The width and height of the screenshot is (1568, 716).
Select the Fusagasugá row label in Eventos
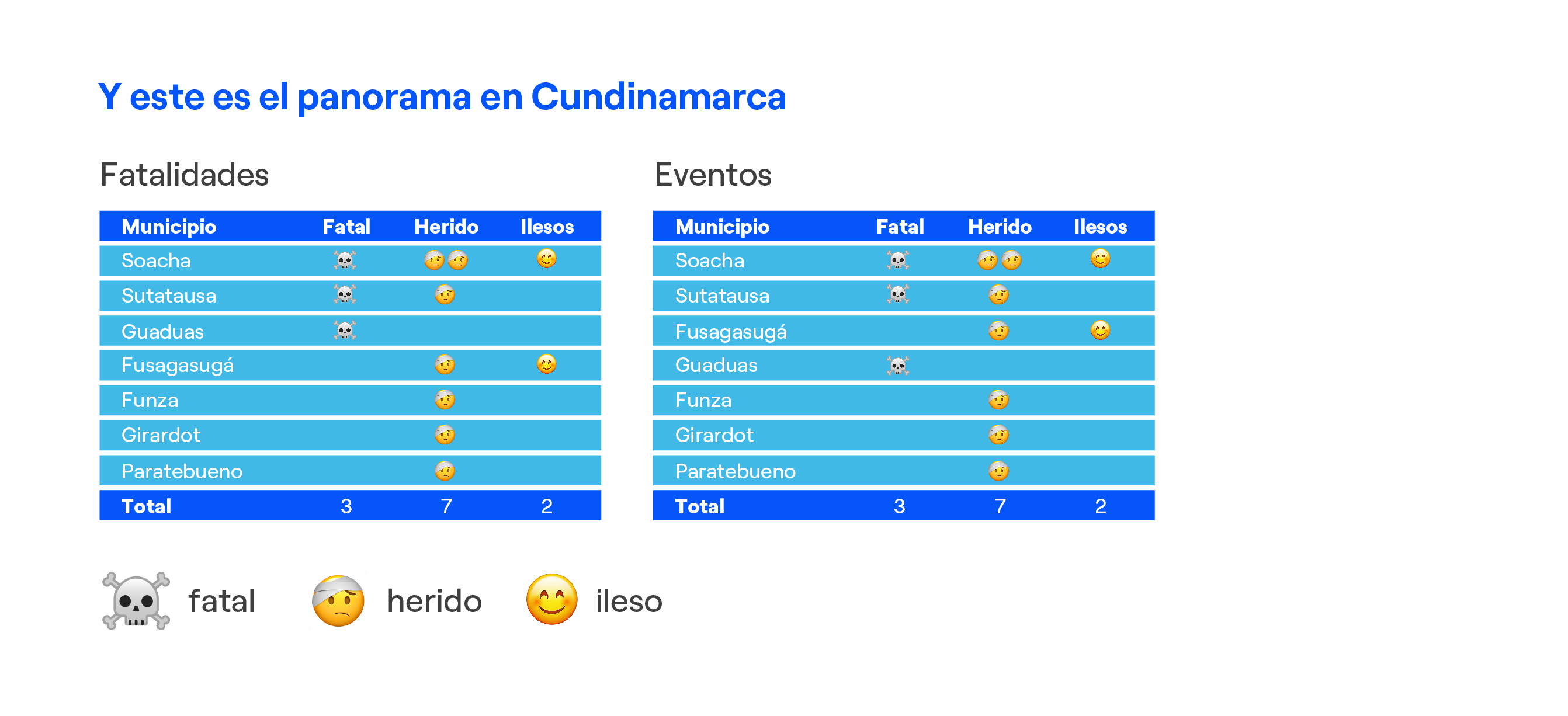click(730, 332)
